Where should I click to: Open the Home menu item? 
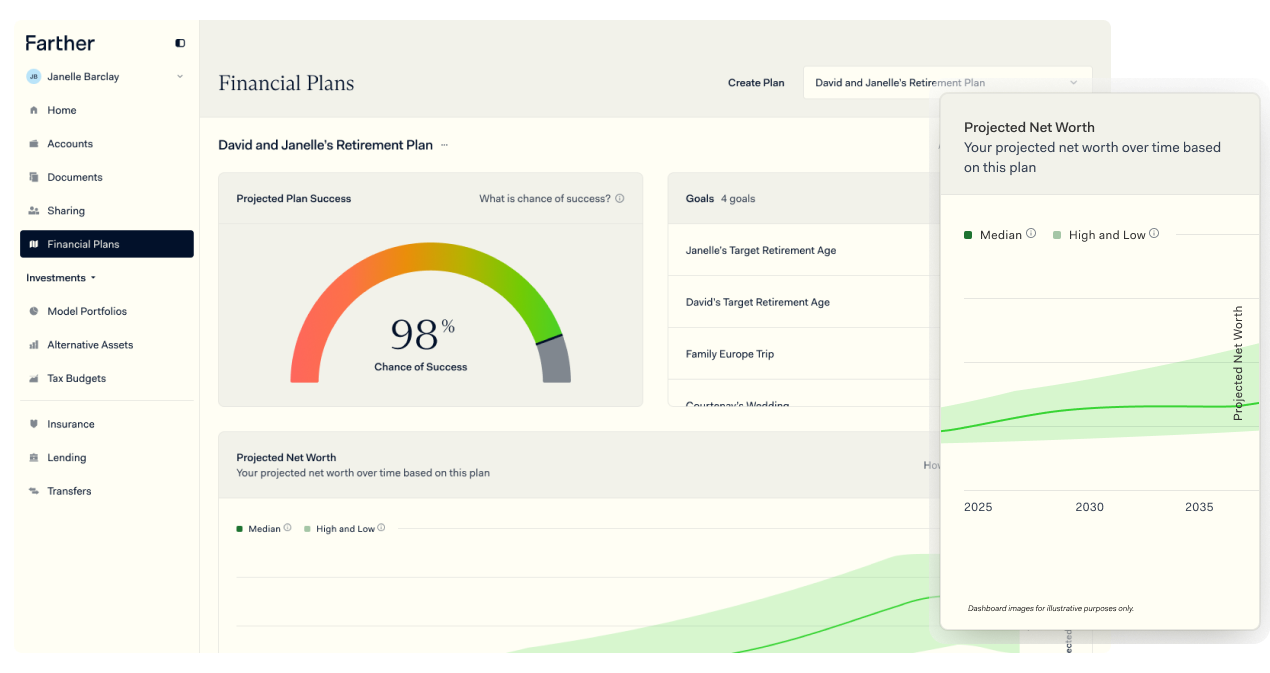pyautogui.click(x=107, y=110)
